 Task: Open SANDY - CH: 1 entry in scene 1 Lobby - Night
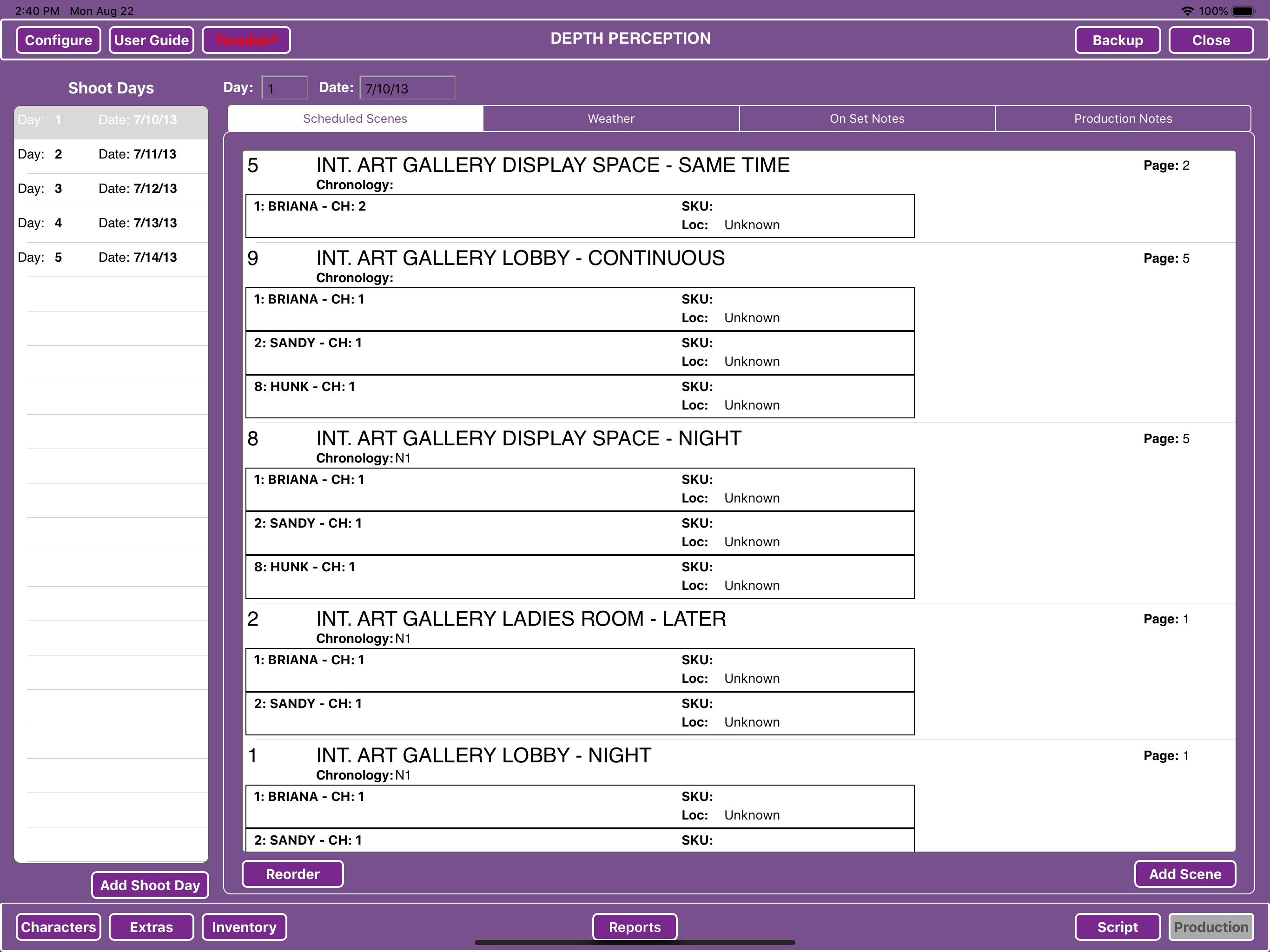pyautogui.click(x=579, y=840)
